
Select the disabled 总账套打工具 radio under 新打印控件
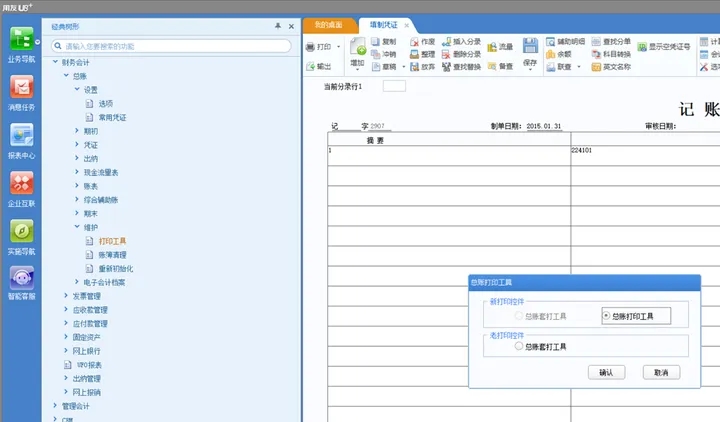pyautogui.click(x=519, y=316)
